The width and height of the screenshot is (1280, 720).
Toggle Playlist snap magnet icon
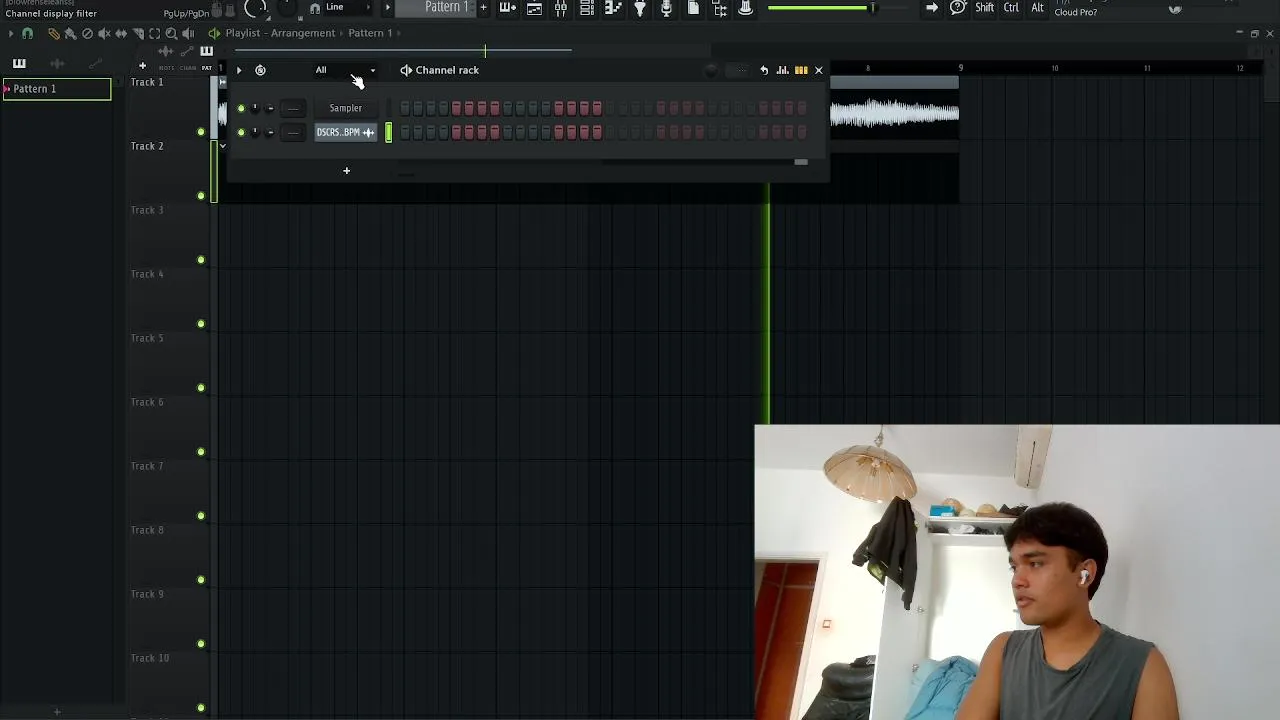(x=27, y=33)
